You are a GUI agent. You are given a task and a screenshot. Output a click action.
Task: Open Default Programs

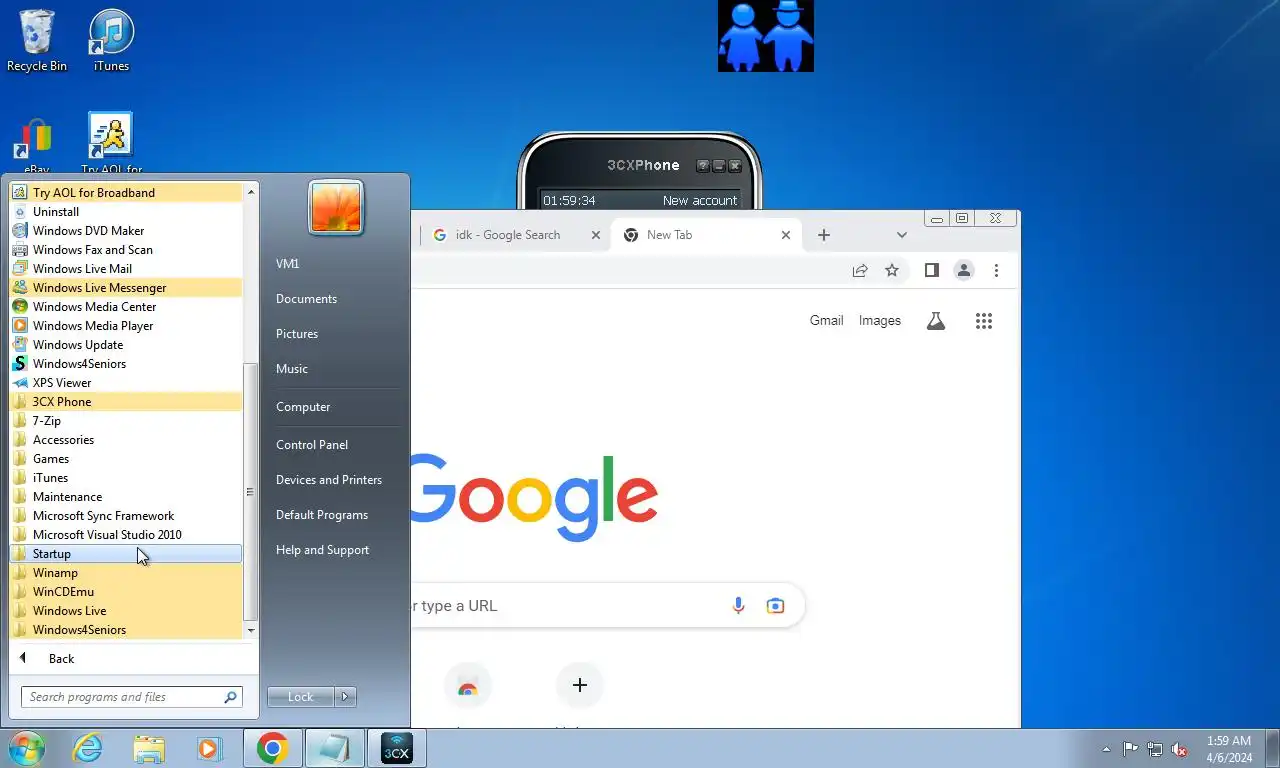[322, 514]
